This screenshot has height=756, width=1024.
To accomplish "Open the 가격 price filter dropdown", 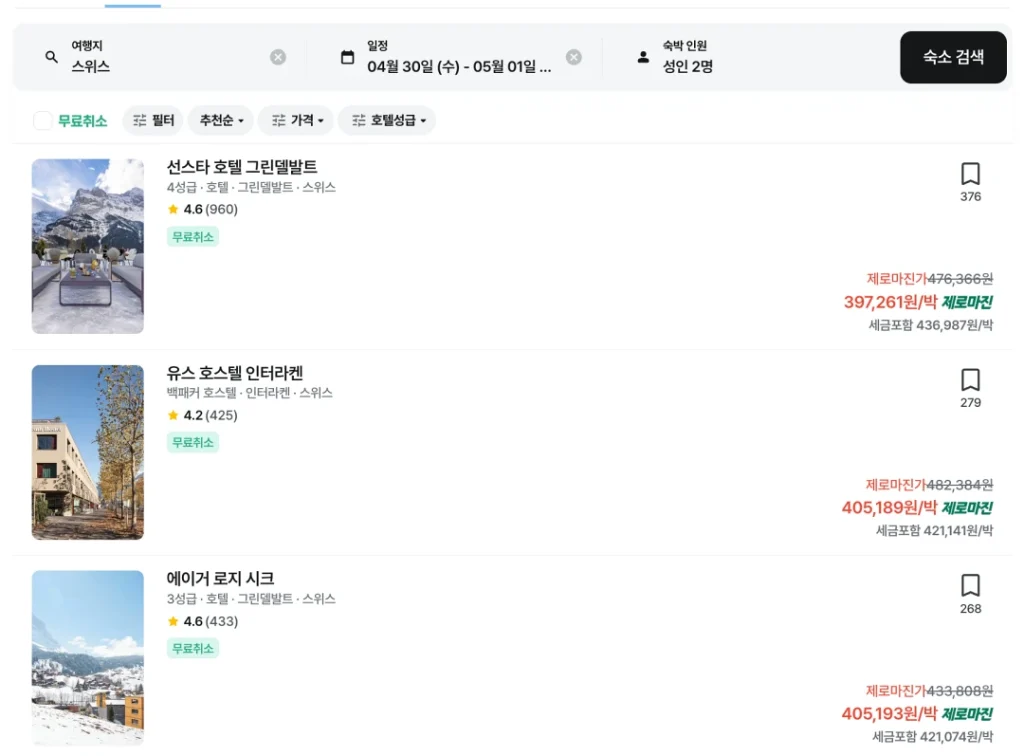I will (x=296, y=120).
